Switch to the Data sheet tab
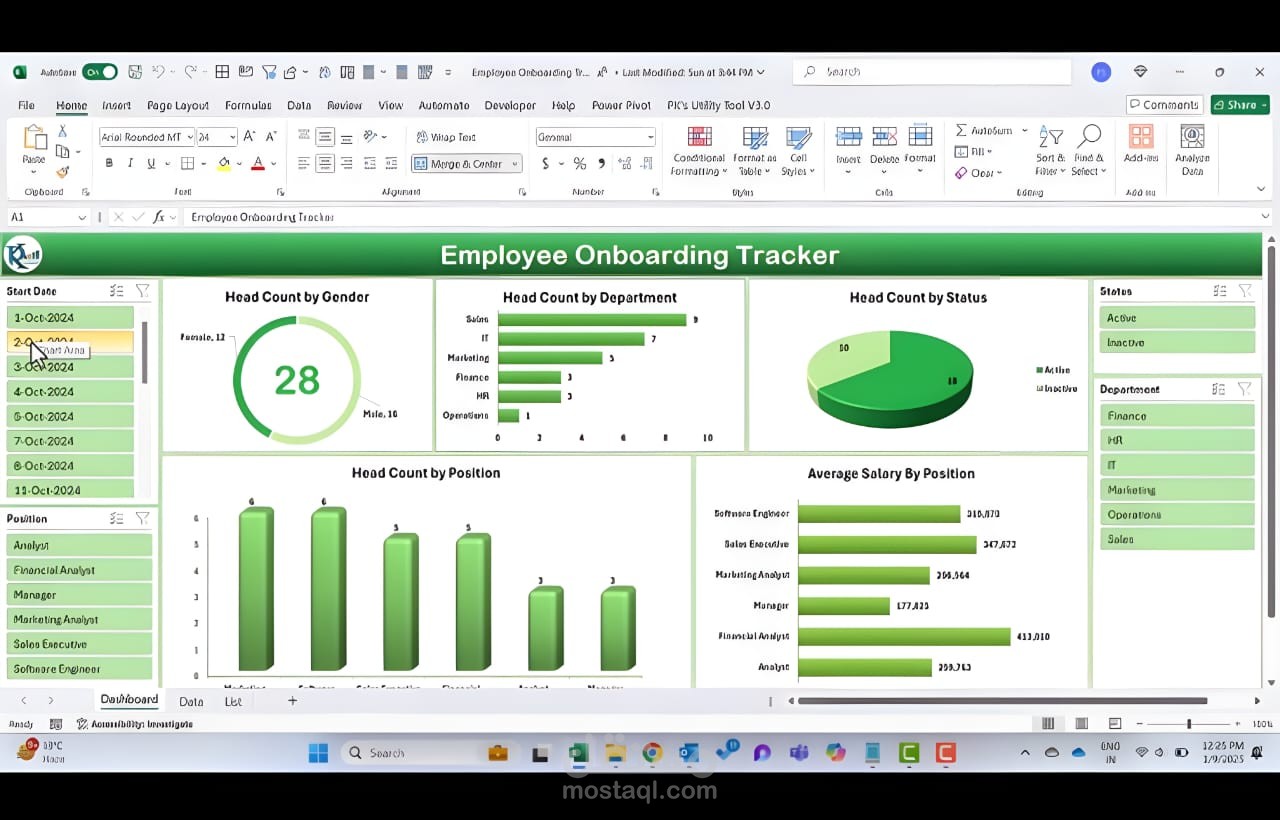 click(x=190, y=701)
